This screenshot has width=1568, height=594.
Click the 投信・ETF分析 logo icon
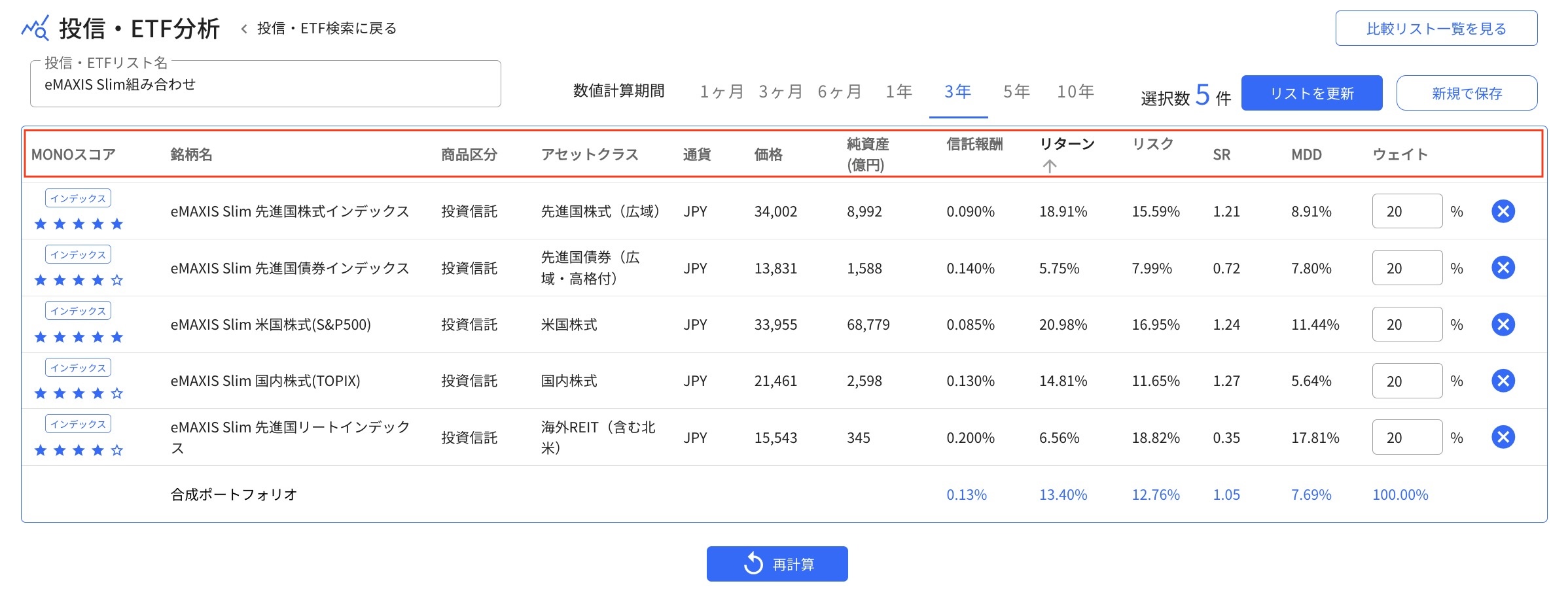click(x=35, y=28)
